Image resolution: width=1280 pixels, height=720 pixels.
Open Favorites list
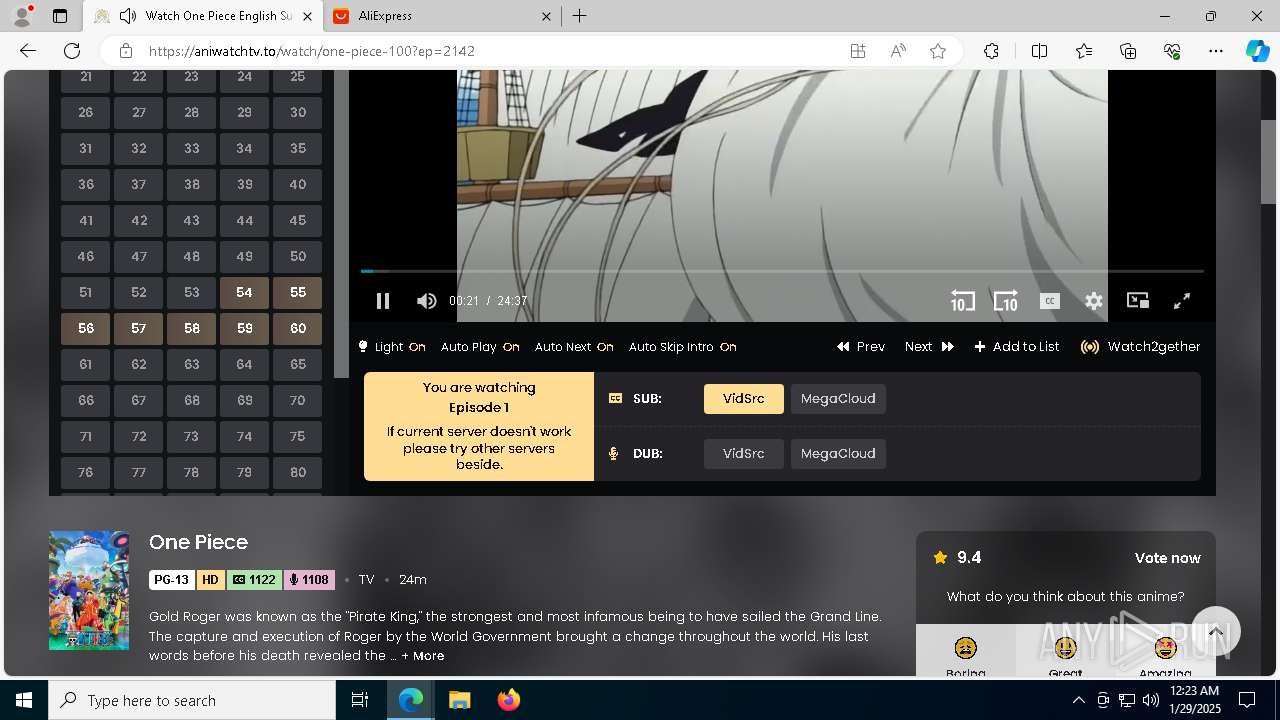point(1084,51)
